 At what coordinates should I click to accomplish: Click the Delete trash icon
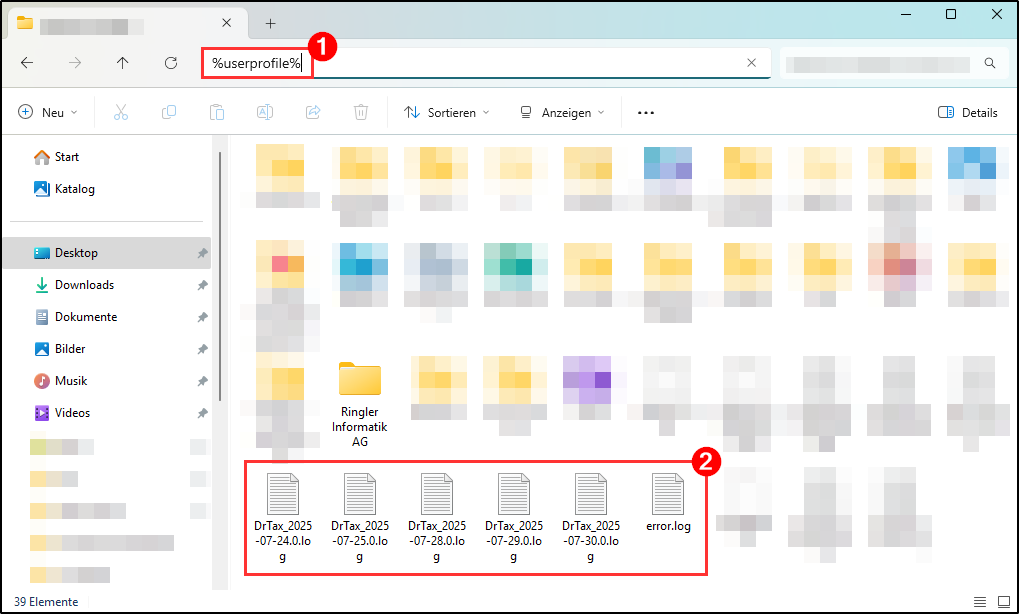361,113
